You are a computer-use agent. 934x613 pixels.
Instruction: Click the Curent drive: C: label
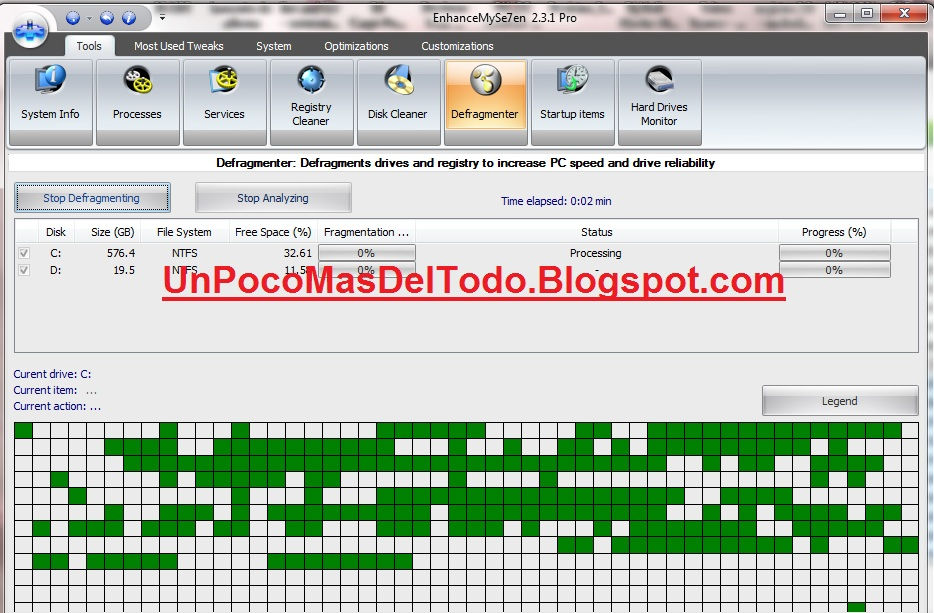coord(52,374)
